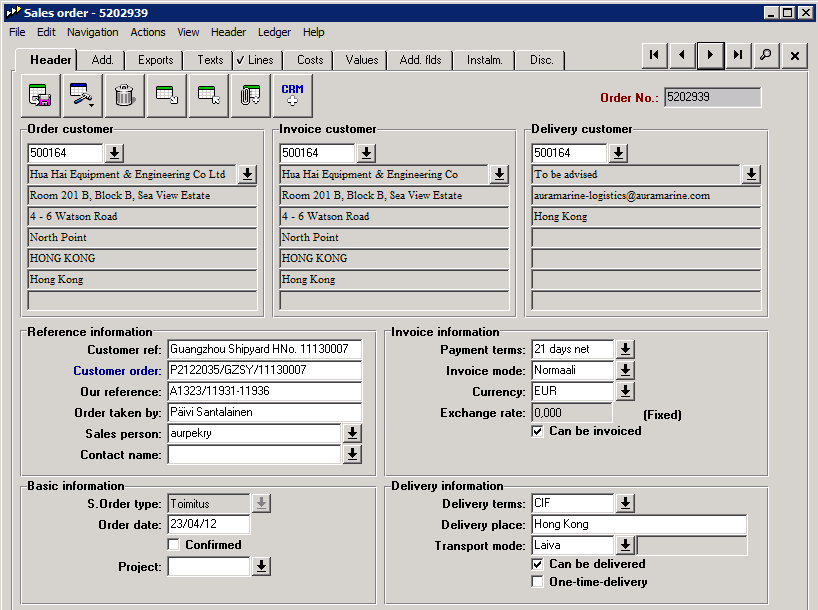Expand the Currency dropdown
The height and width of the screenshot is (610, 818).
(x=625, y=391)
